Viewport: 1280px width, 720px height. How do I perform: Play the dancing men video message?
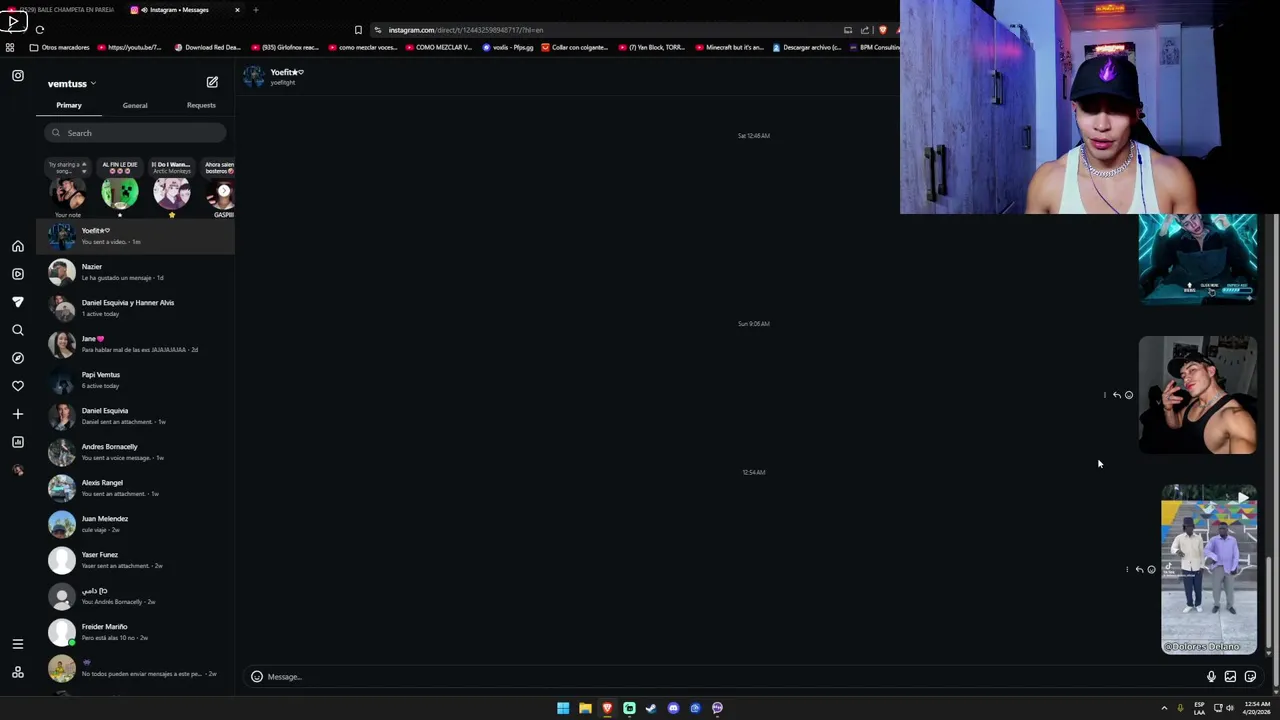click(x=1209, y=570)
